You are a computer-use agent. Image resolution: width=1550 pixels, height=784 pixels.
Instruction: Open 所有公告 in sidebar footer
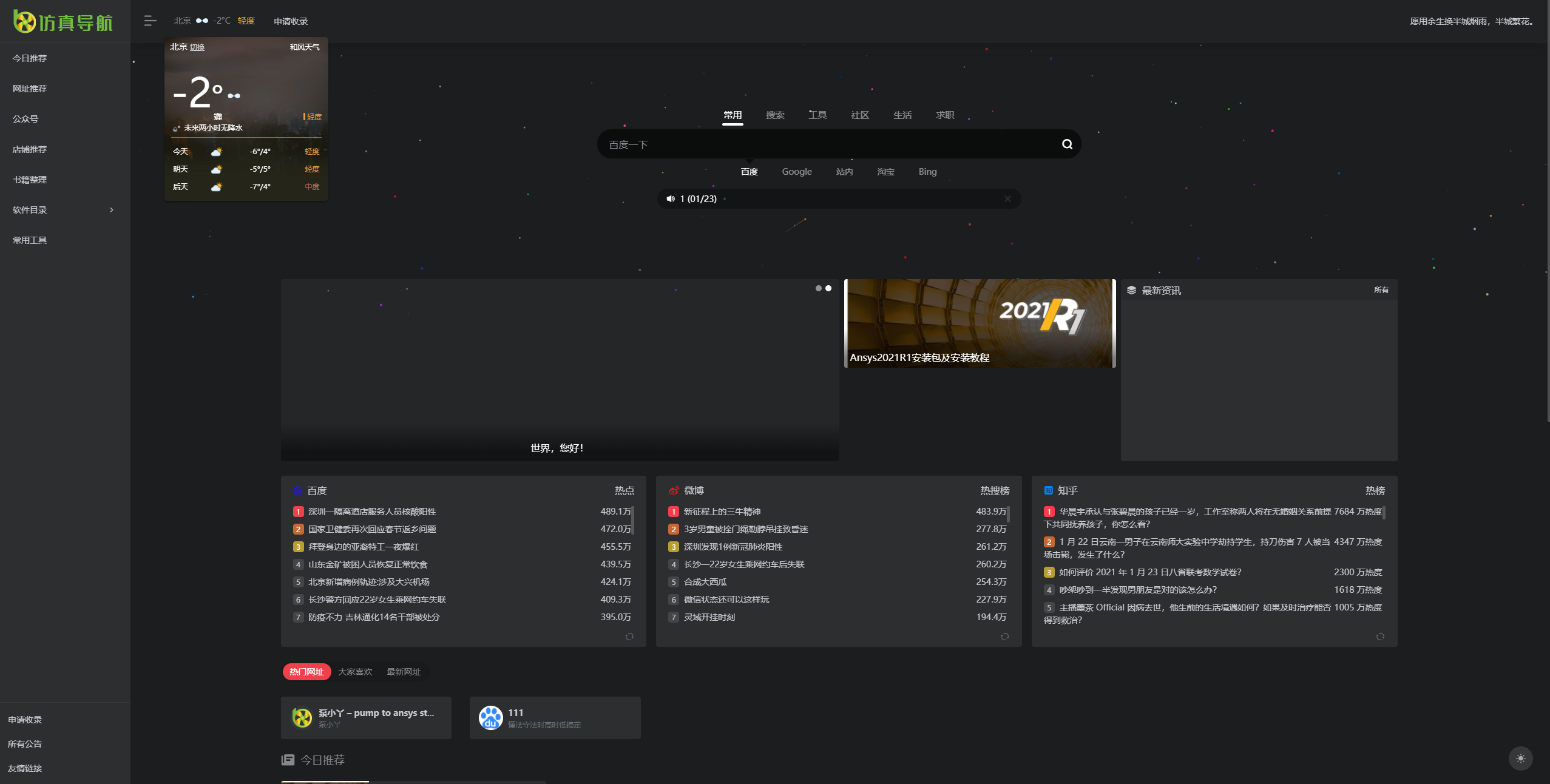(25, 744)
